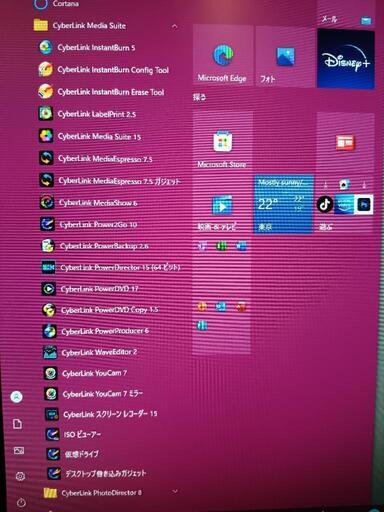Expand the CyberLink PhotoDirector 8 folder

175,491
